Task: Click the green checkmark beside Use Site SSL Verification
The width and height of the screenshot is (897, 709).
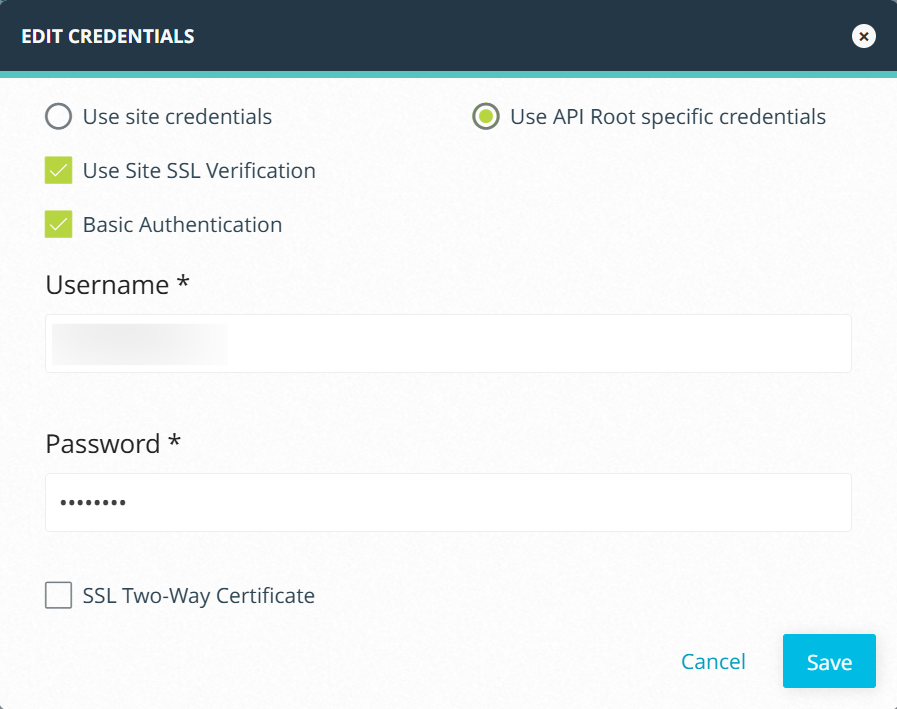Action: click(58, 170)
